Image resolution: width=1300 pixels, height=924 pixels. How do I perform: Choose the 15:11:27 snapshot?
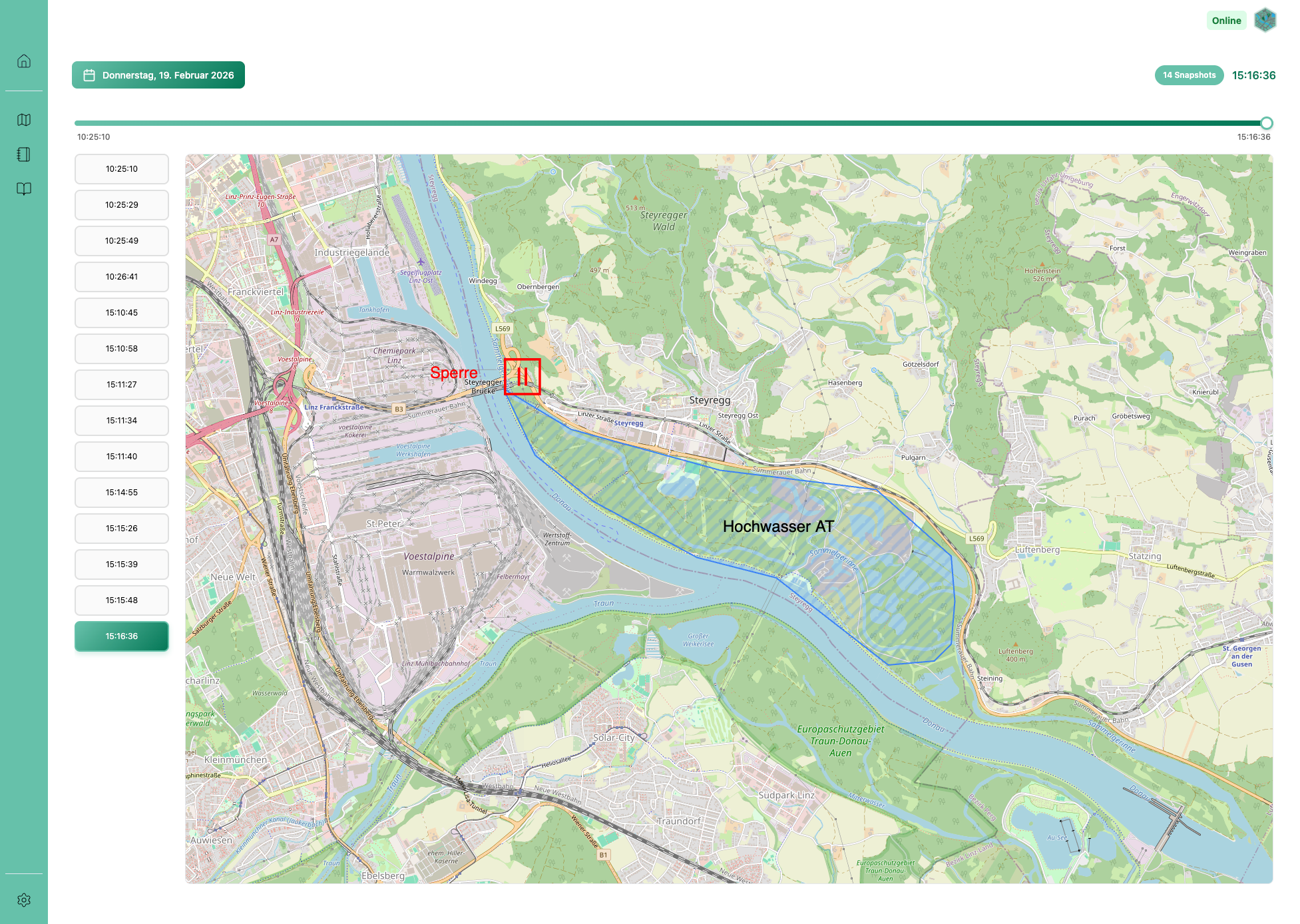pyautogui.click(x=122, y=385)
